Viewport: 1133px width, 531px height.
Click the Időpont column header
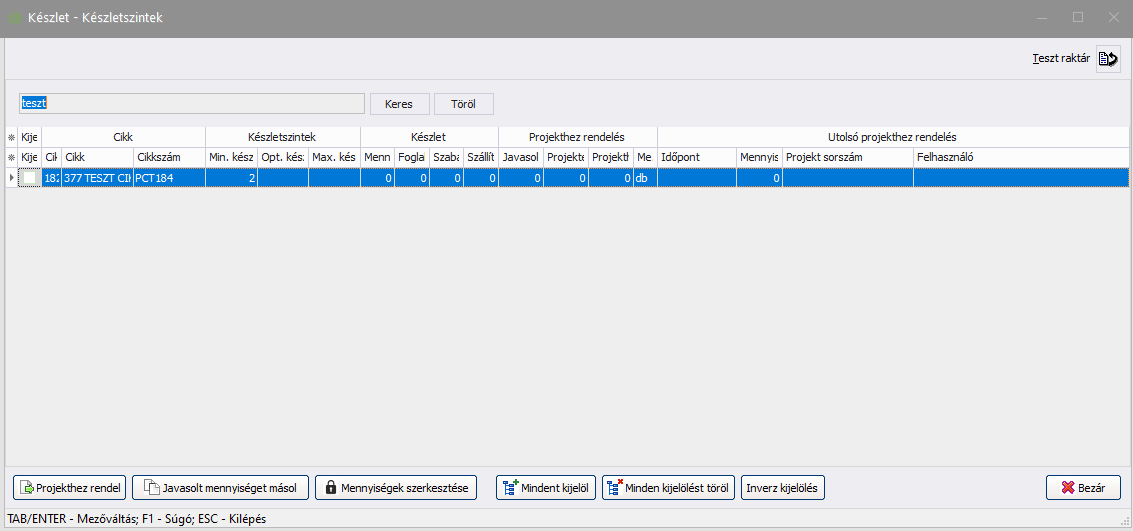coord(696,157)
